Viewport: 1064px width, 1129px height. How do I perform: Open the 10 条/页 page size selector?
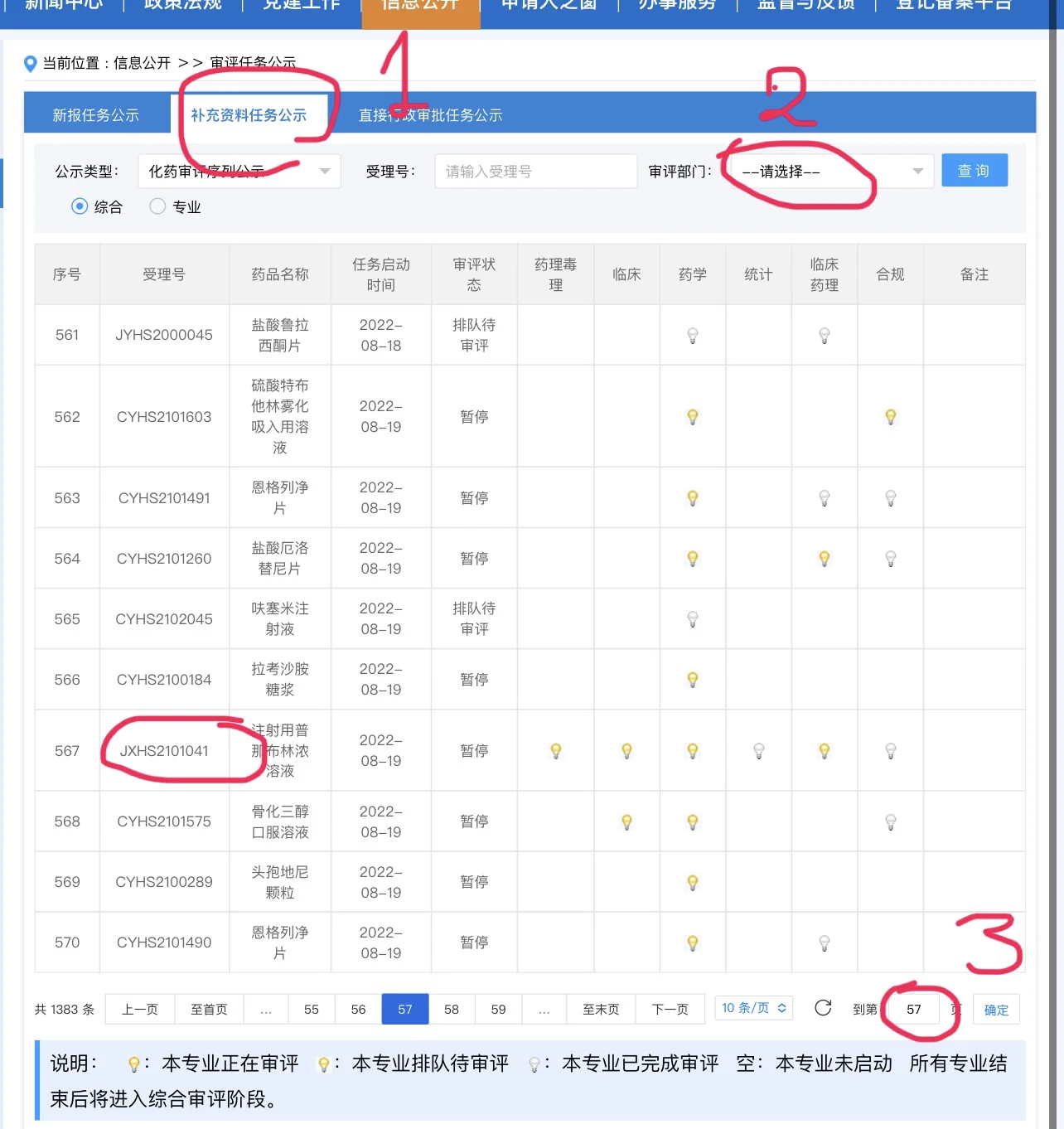coord(754,1008)
